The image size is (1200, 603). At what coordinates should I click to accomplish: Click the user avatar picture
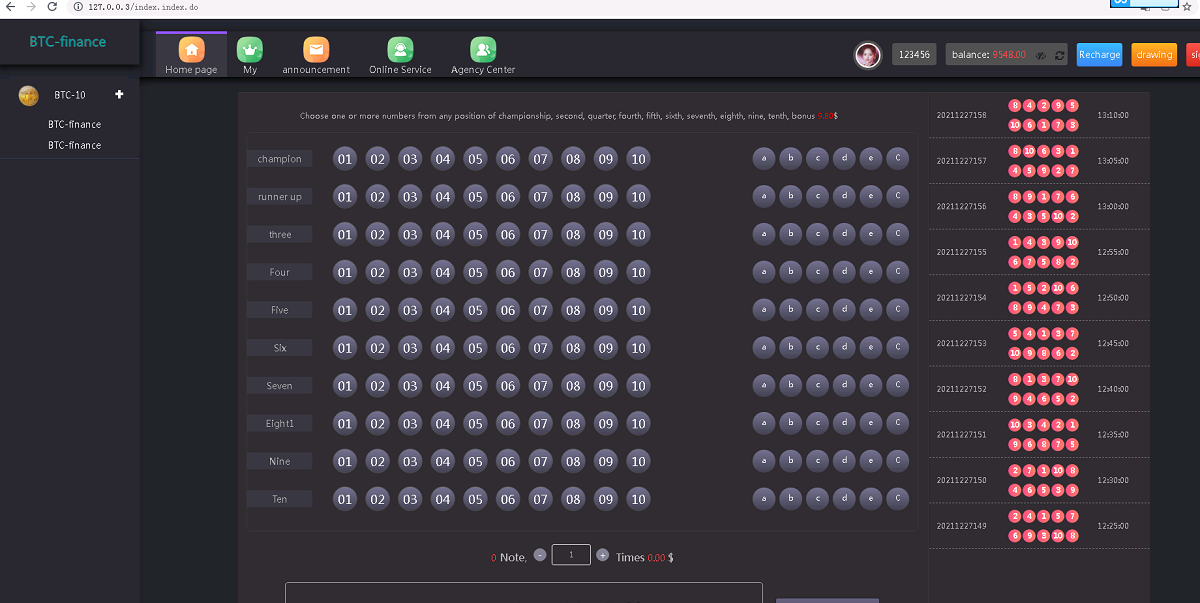point(868,55)
